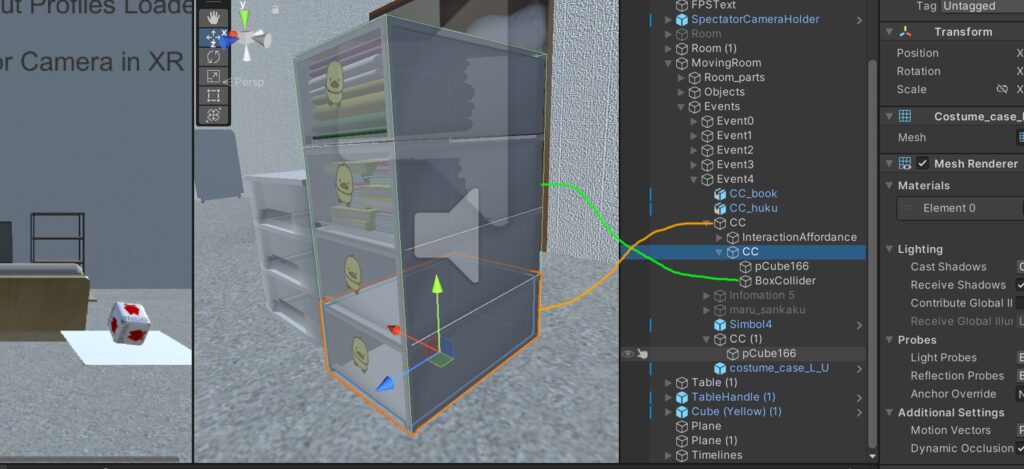
Task: Toggle the Scale constrained-proportions link icon
Action: (1002, 89)
